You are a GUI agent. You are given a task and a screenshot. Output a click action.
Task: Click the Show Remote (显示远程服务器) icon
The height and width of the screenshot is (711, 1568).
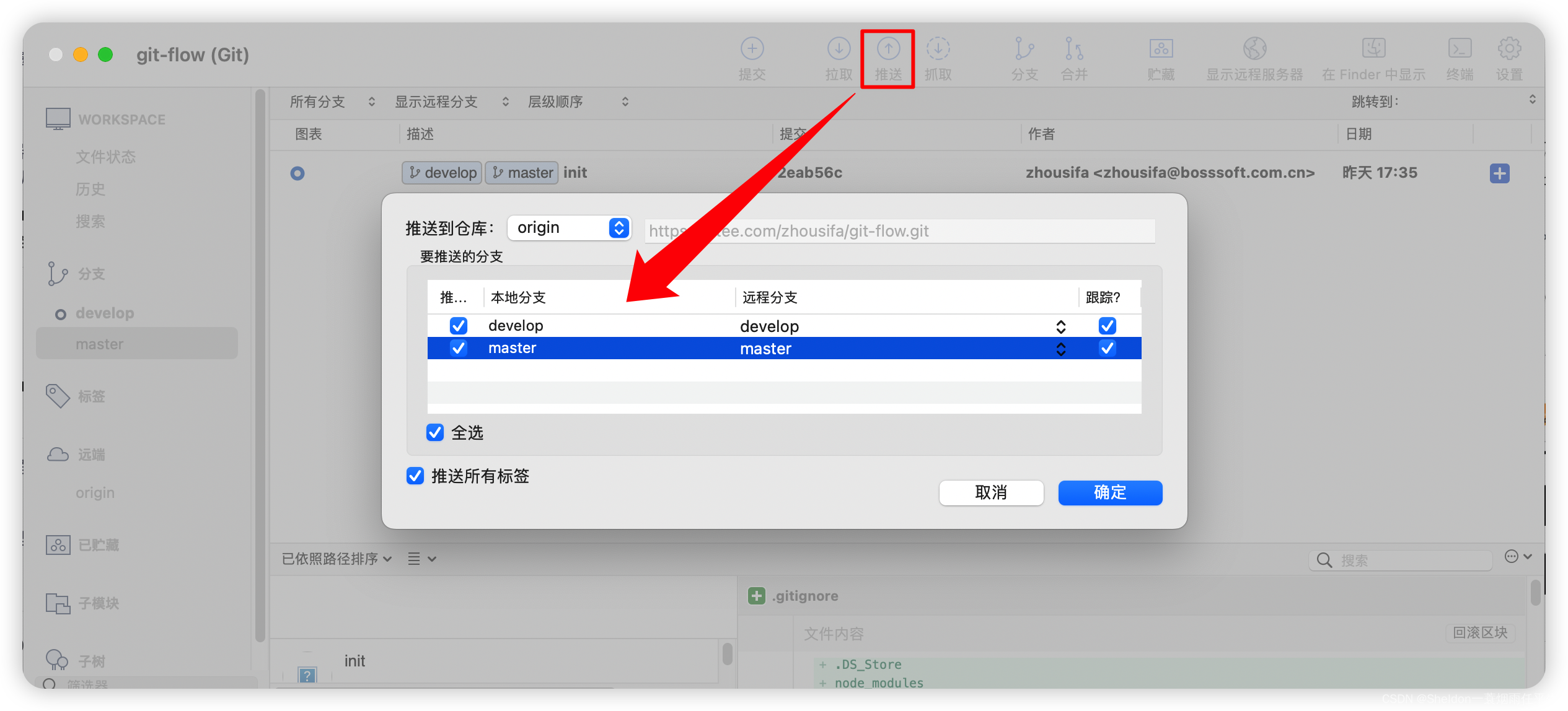point(1254,48)
